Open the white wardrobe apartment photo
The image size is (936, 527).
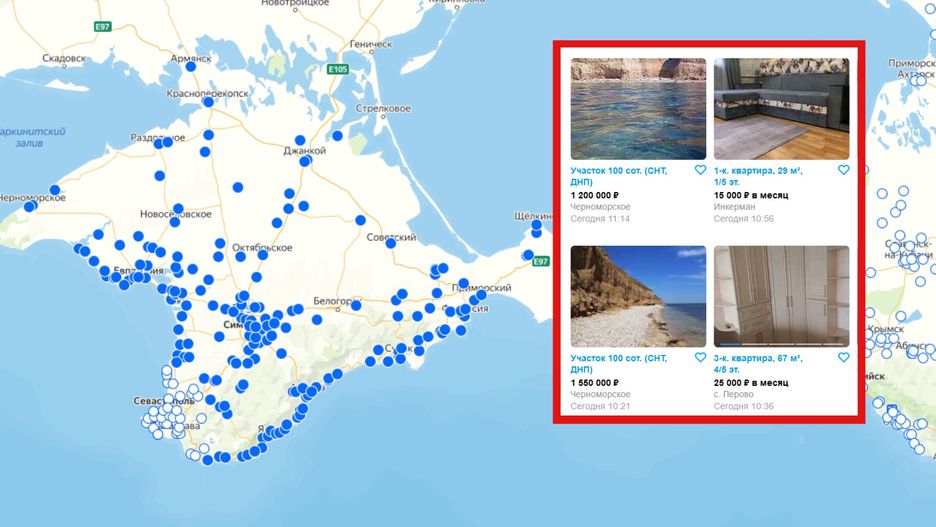click(x=781, y=296)
